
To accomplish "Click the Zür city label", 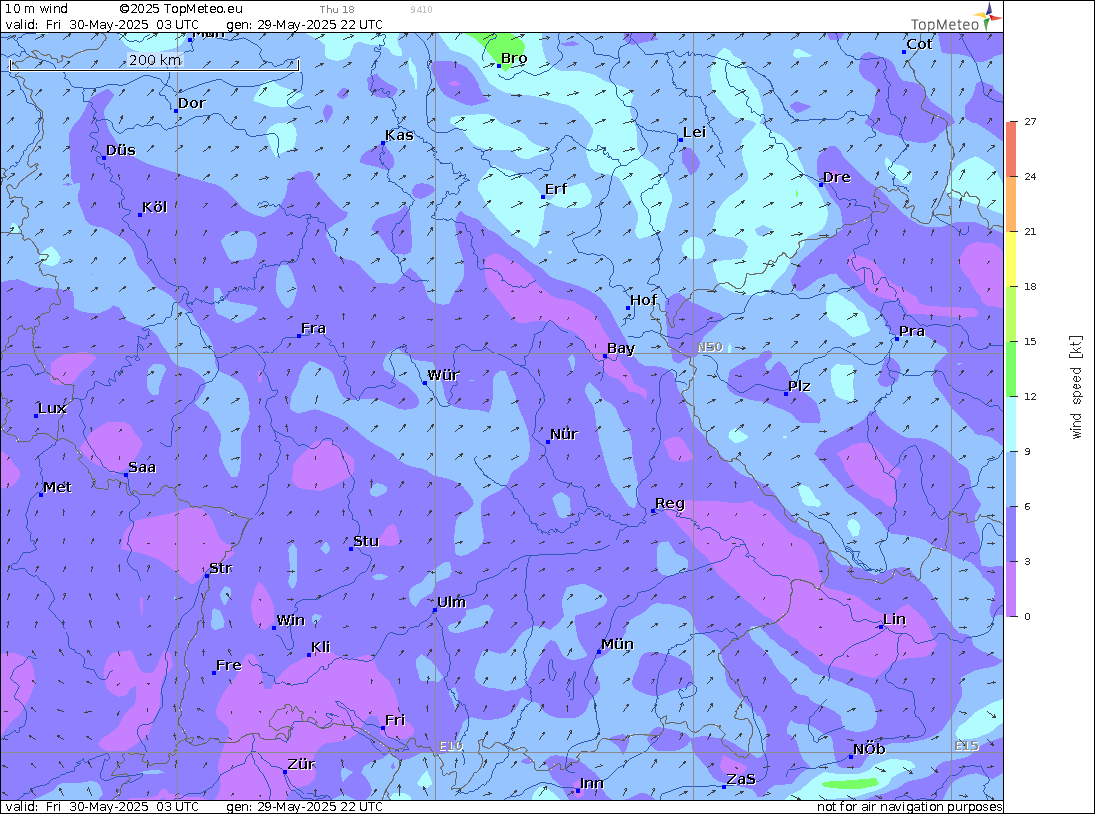I will point(302,764).
